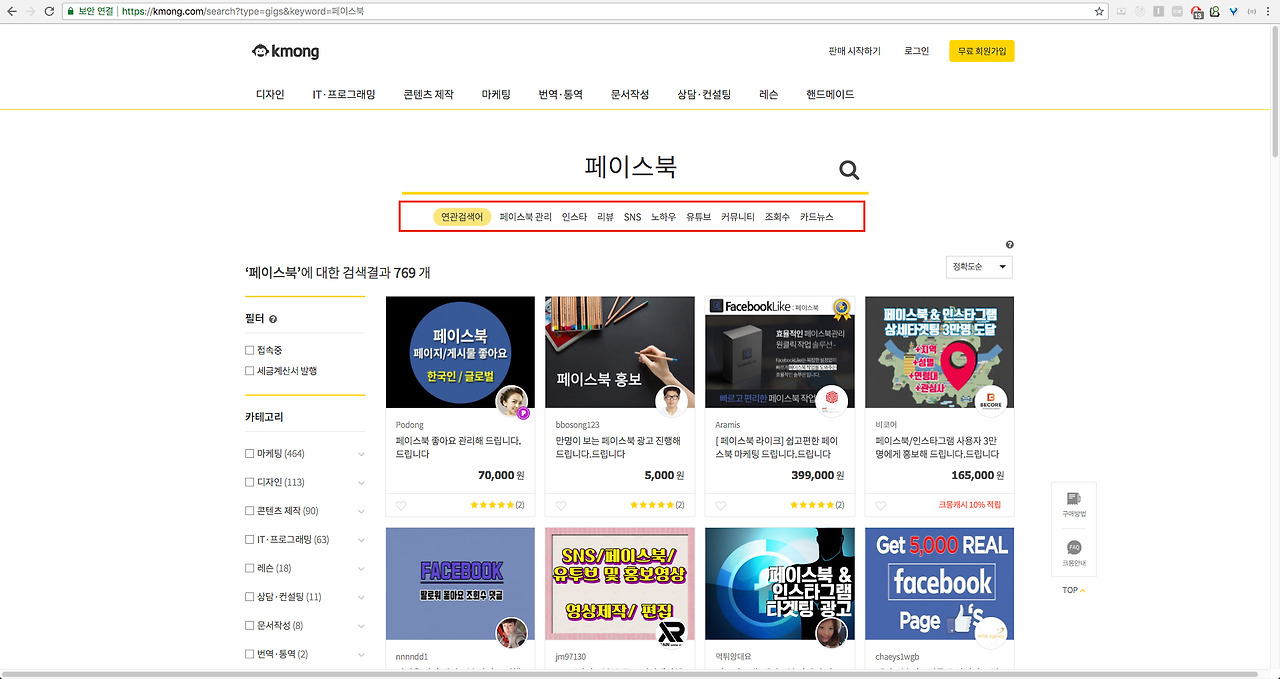Open the 핸드메이드 top menu
Viewport: 1280px width, 679px height.
(830, 95)
